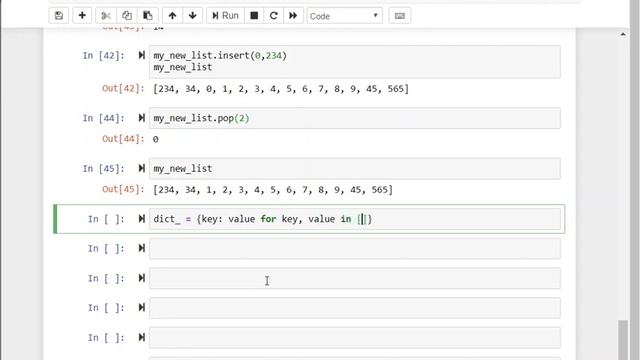
Task: Copy selected cells icon
Action: tap(127, 16)
